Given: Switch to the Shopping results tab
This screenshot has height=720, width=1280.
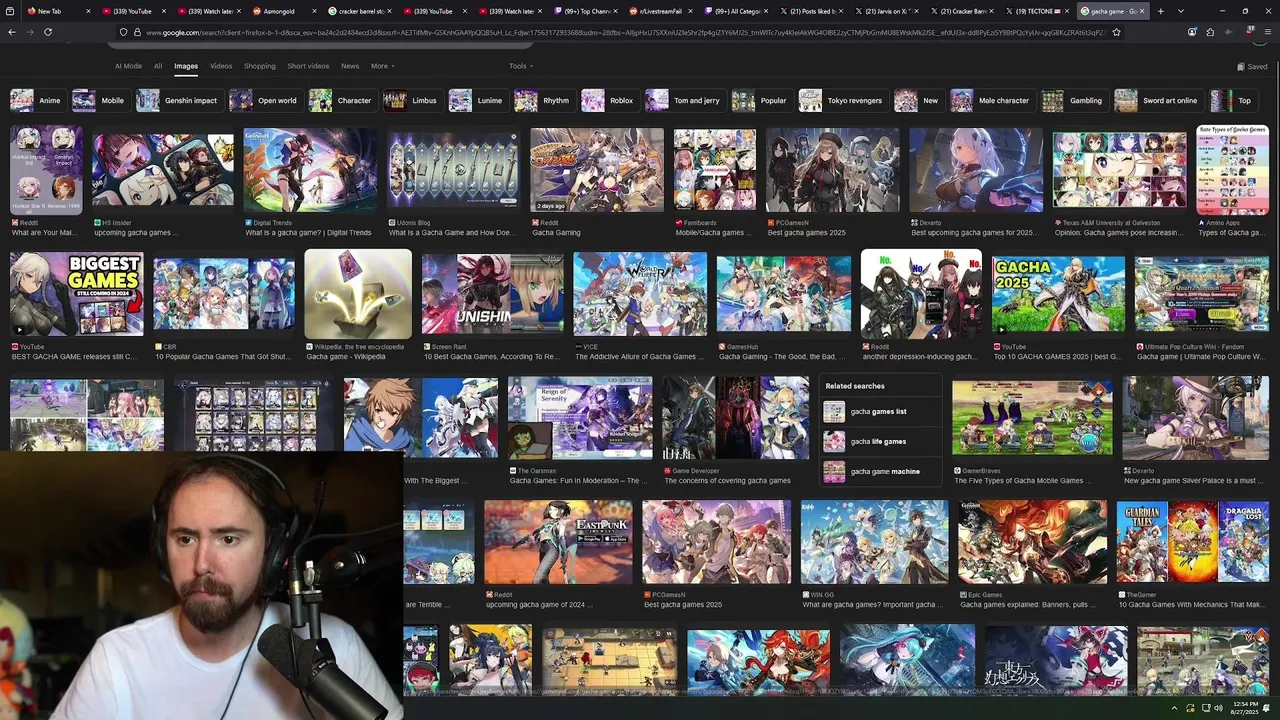Looking at the screenshot, I should click(259, 66).
